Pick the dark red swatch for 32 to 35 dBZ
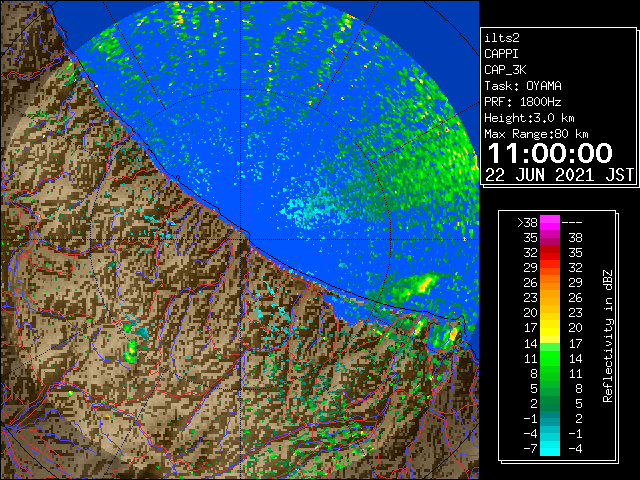 pos(550,253)
